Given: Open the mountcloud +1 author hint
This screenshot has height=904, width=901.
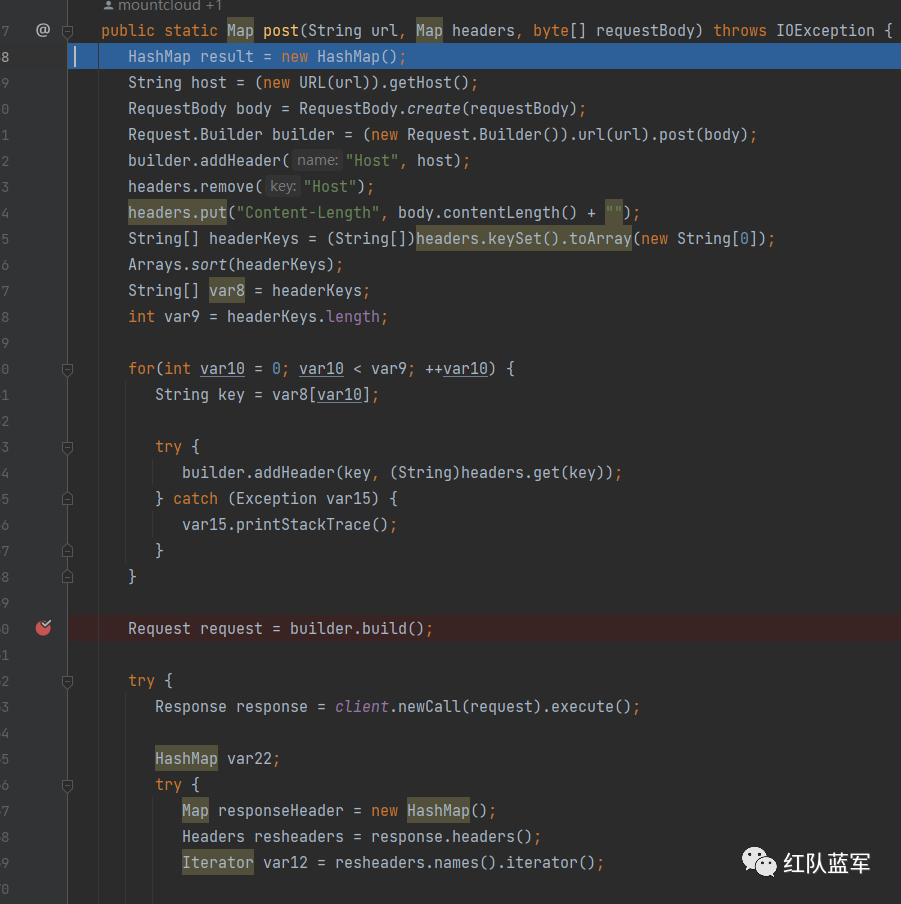Looking at the screenshot, I should point(163,6).
